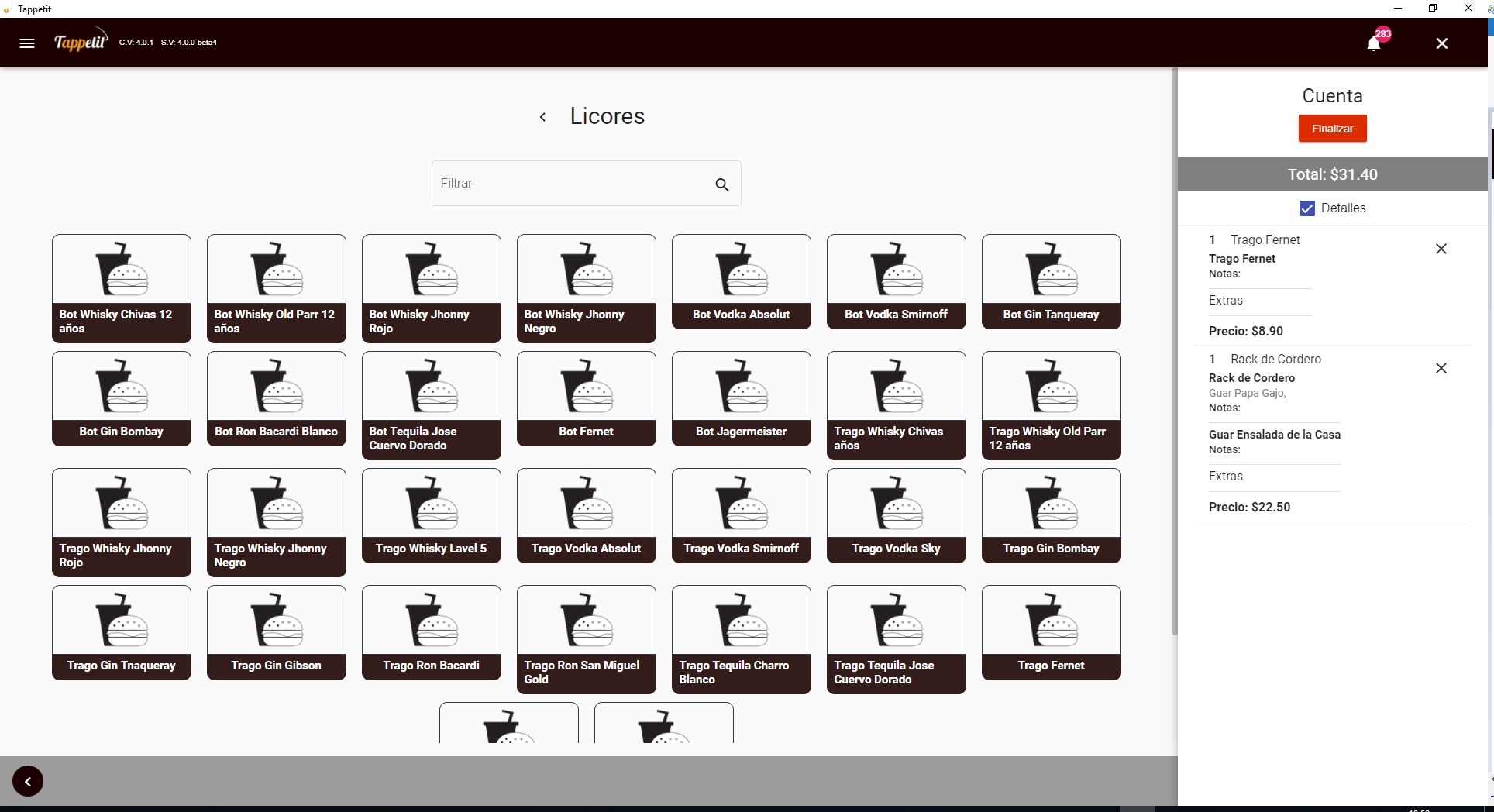Add Bot Vodka Absolut to order
The width and height of the screenshot is (1494, 812).
point(742,281)
